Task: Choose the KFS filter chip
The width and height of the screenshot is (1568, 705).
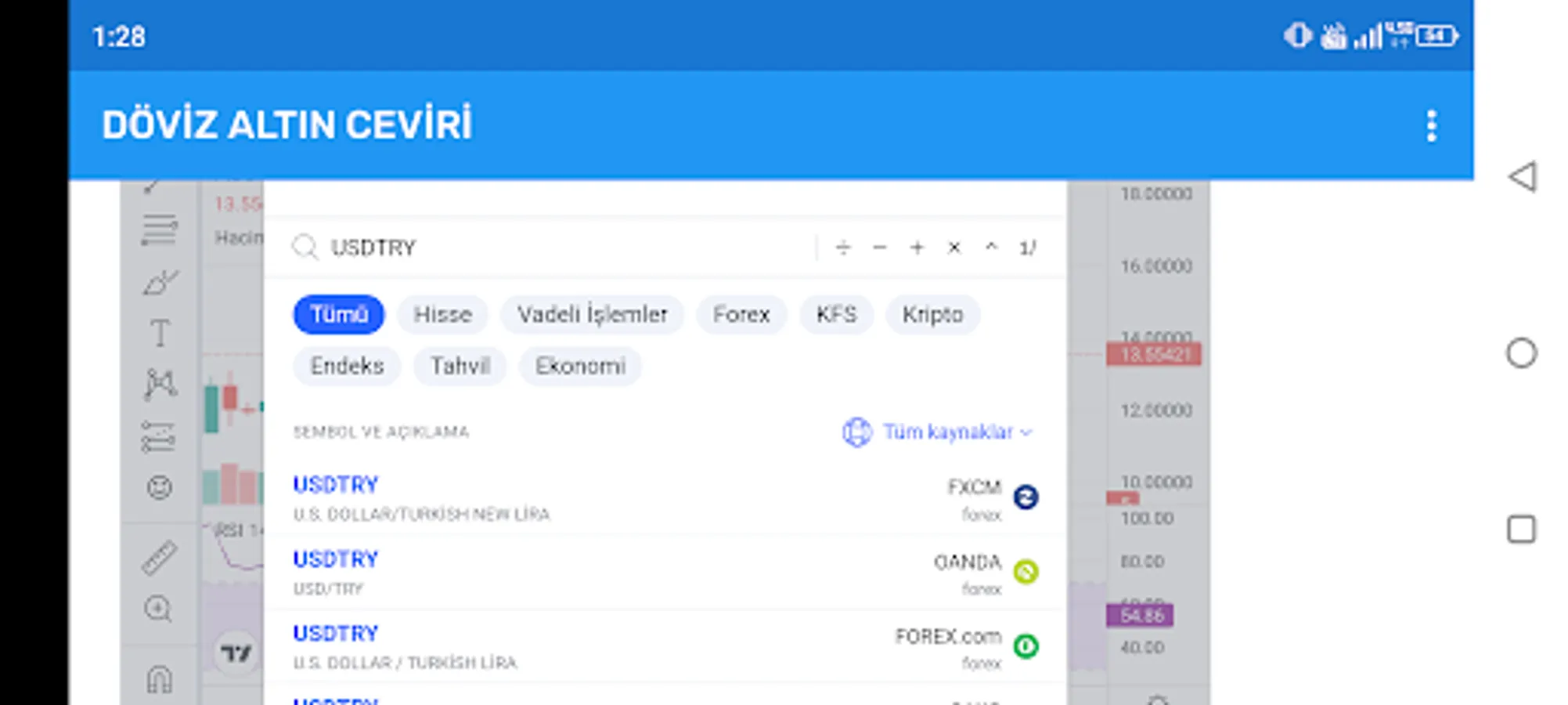Action: pos(836,315)
